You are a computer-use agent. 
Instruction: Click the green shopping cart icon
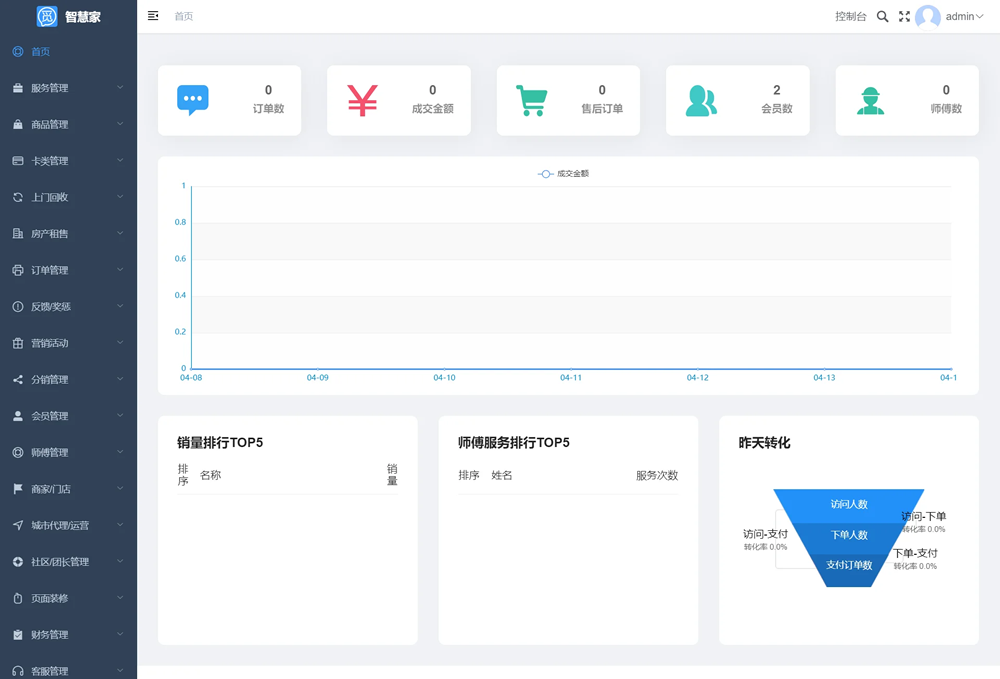[531, 100]
